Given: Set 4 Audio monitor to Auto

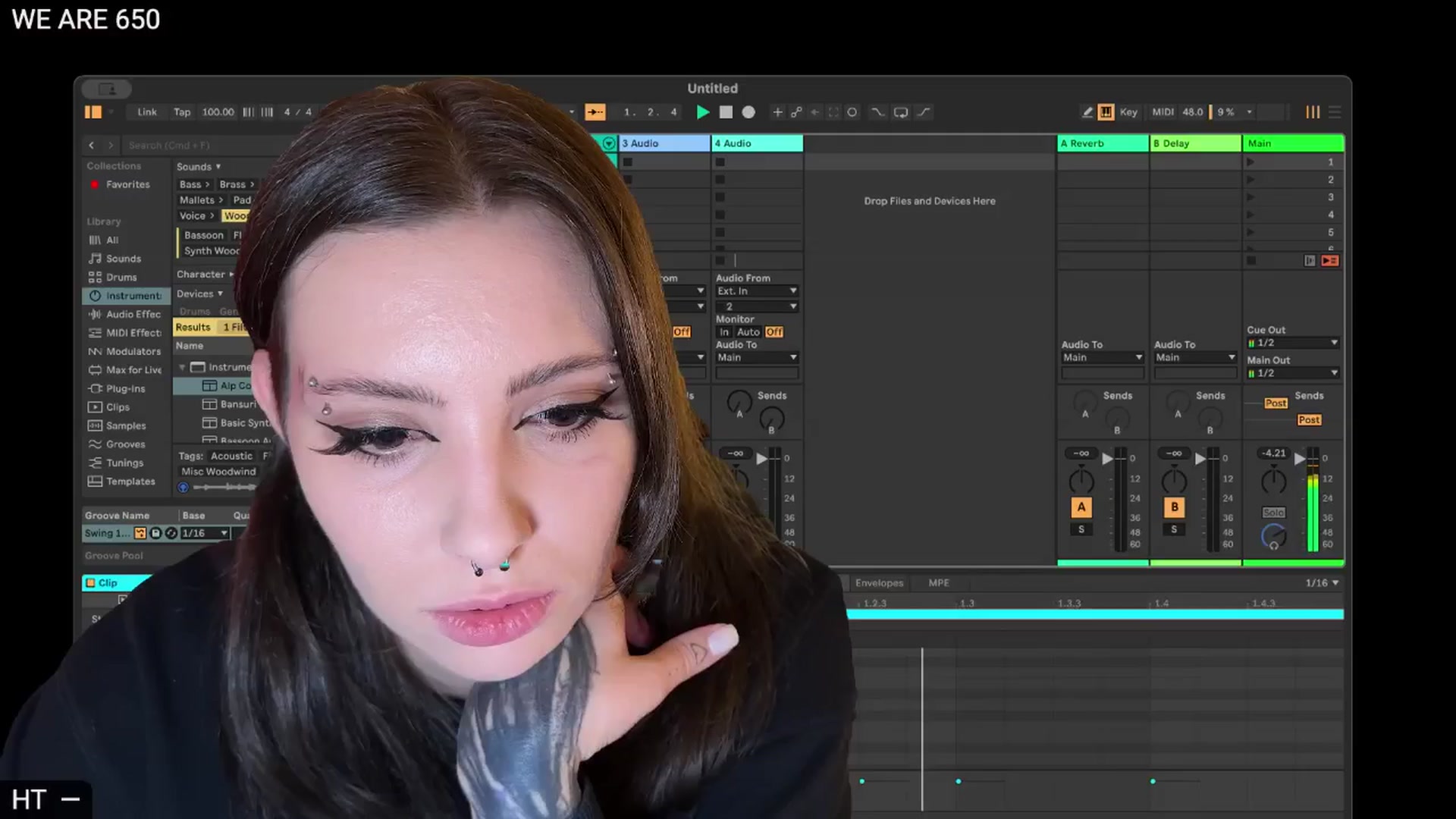Looking at the screenshot, I should pyautogui.click(x=748, y=332).
